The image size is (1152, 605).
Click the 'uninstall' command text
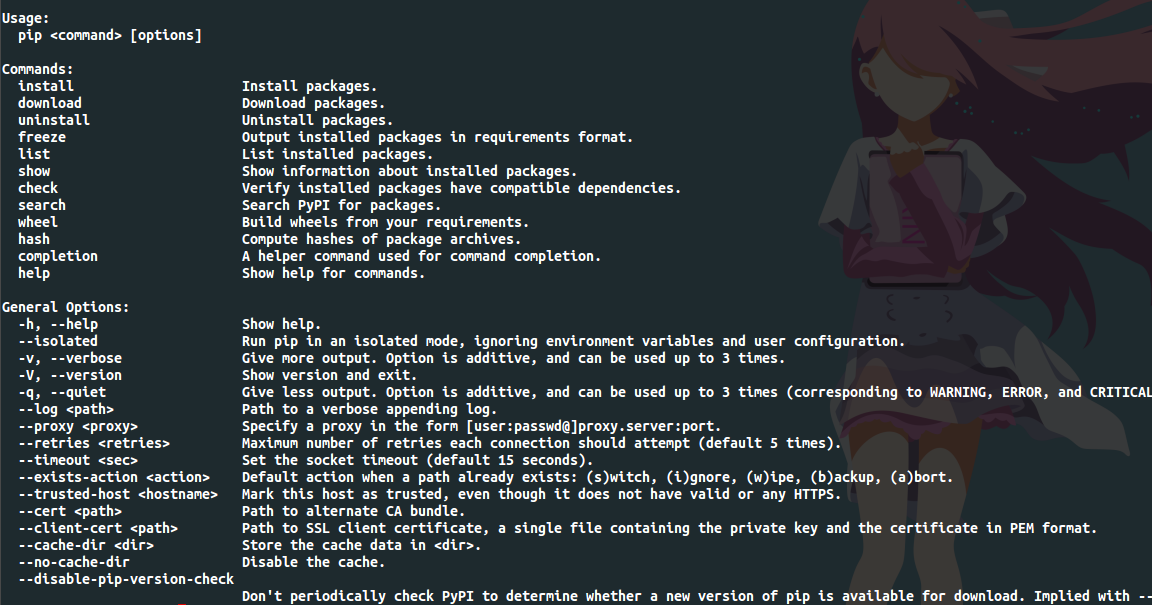point(54,120)
